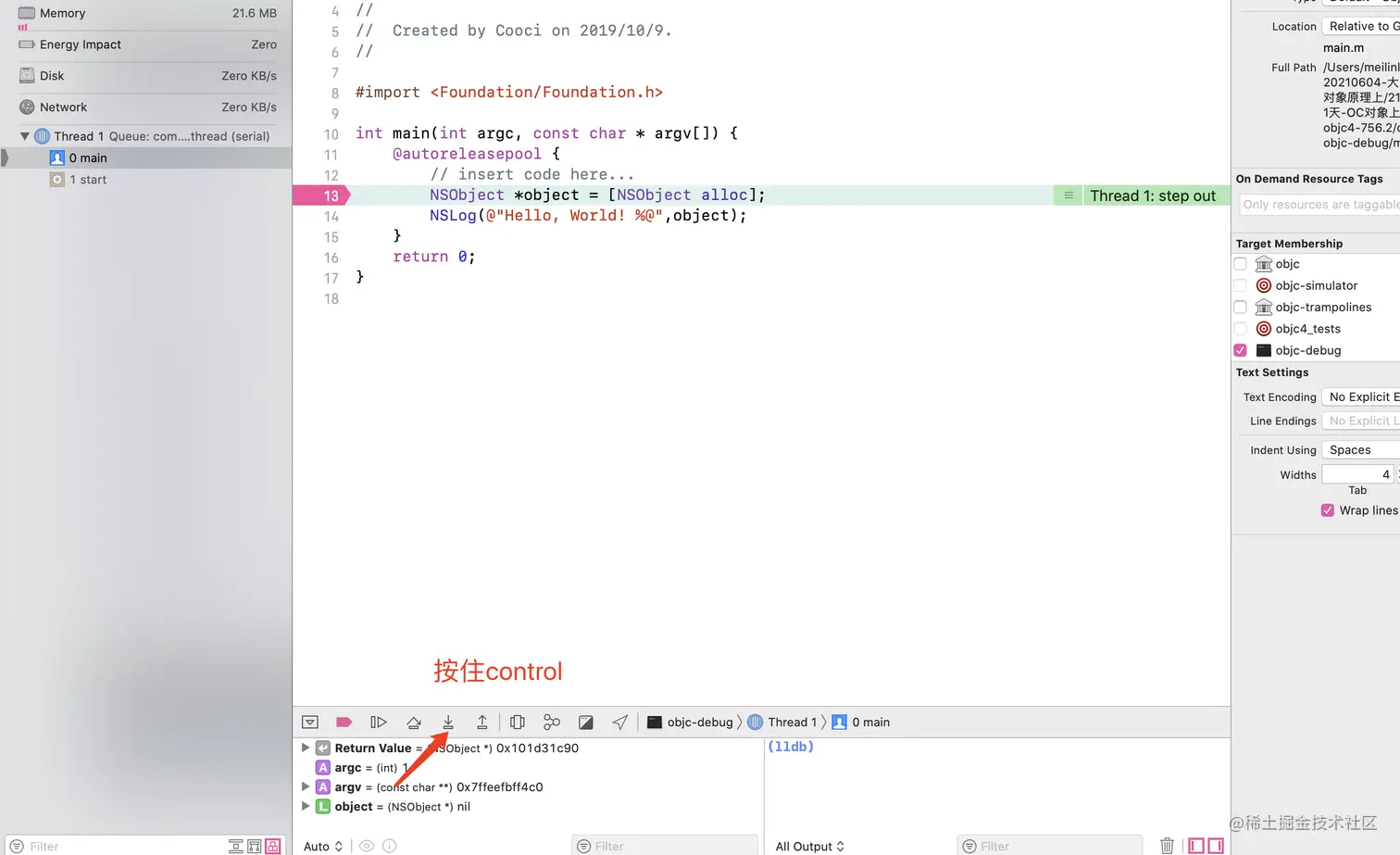This screenshot has height=855, width=1400.
Task: Click the Memory chip icon
Action: [x=27, y=13]
